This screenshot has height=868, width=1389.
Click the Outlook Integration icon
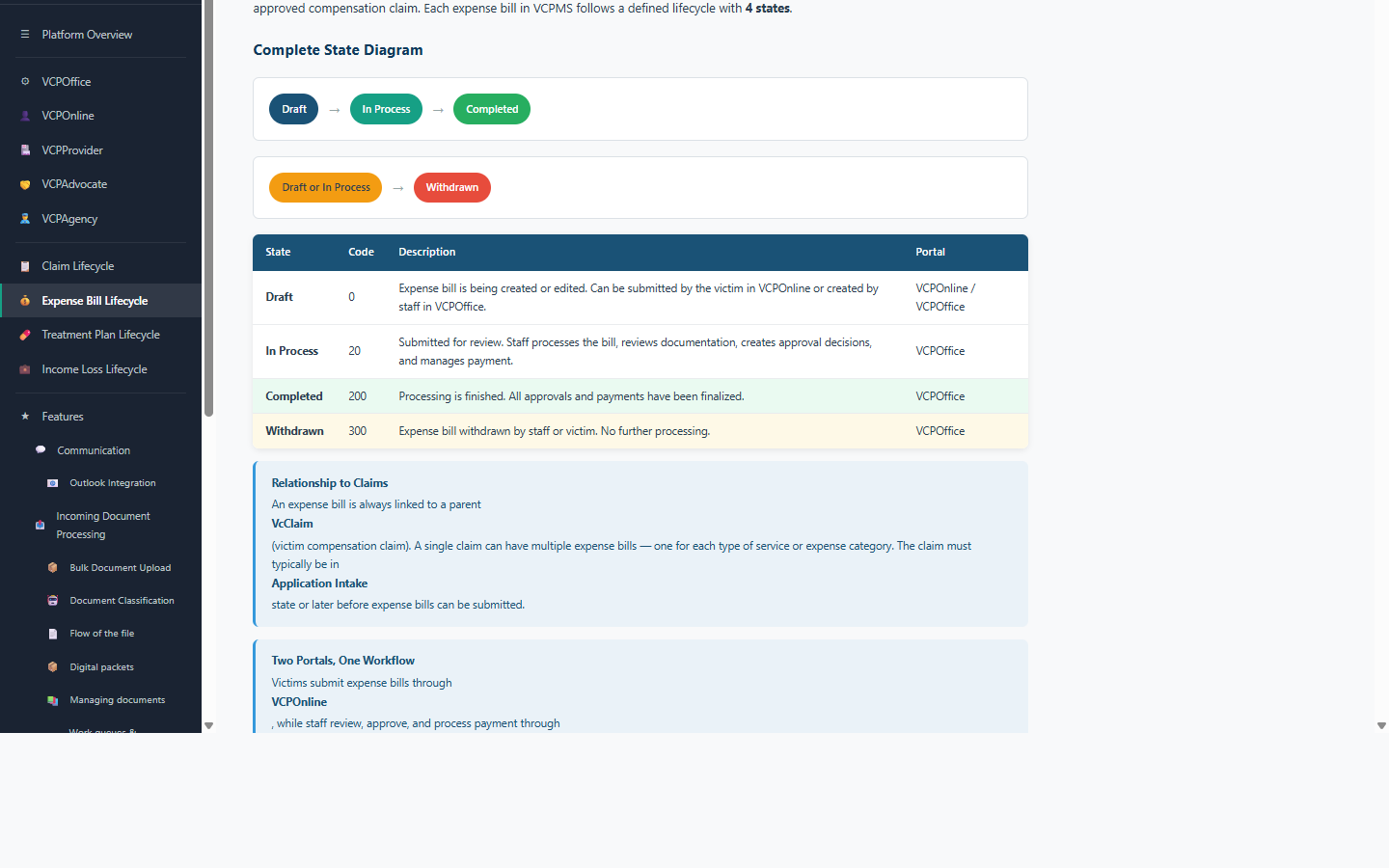[51, 482]
